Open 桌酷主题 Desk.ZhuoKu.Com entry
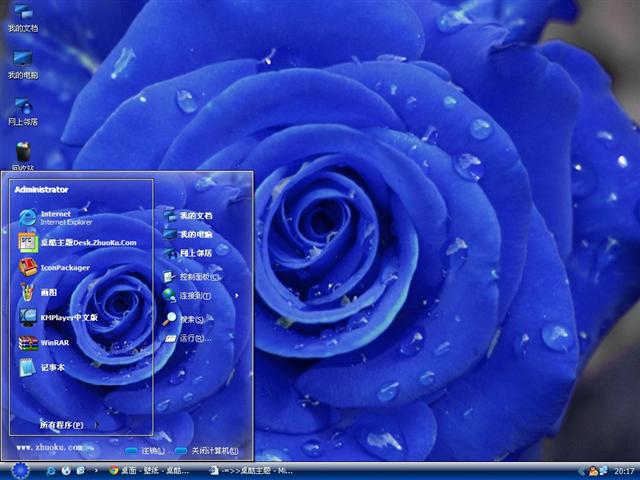 pyautogui.click(x=80, y=242)
